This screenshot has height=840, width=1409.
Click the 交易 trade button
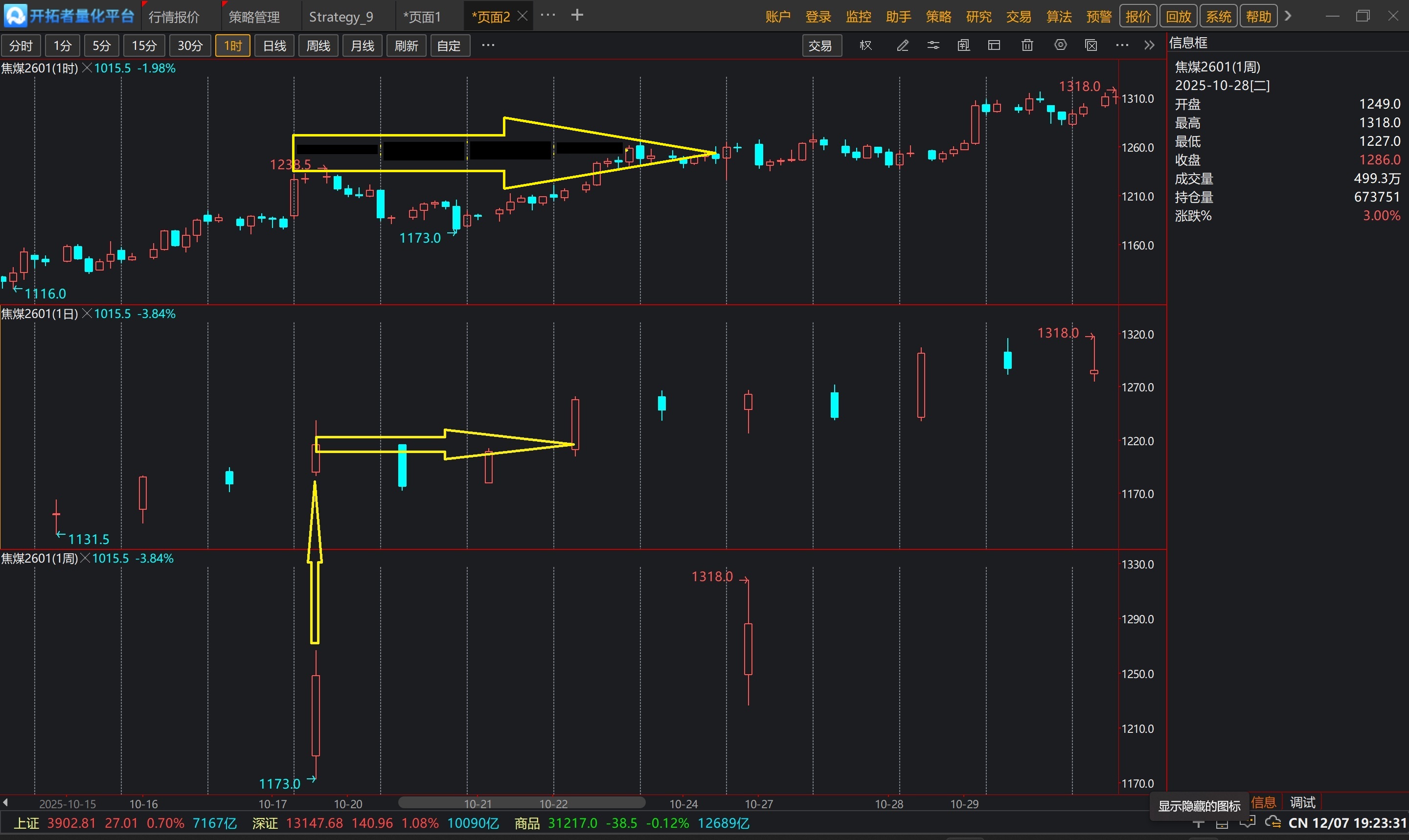point(820,45)
